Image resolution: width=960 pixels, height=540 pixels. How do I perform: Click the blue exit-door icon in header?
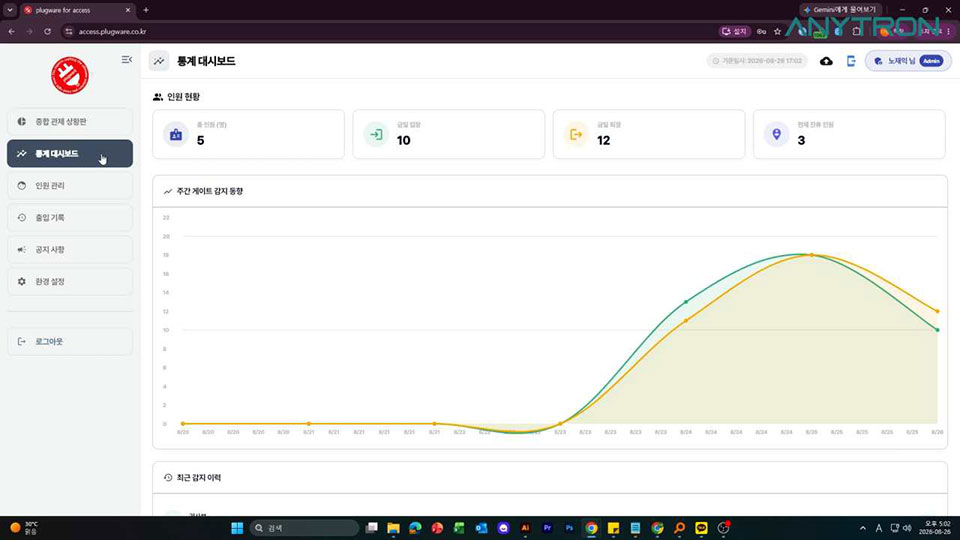pos(851,61)
